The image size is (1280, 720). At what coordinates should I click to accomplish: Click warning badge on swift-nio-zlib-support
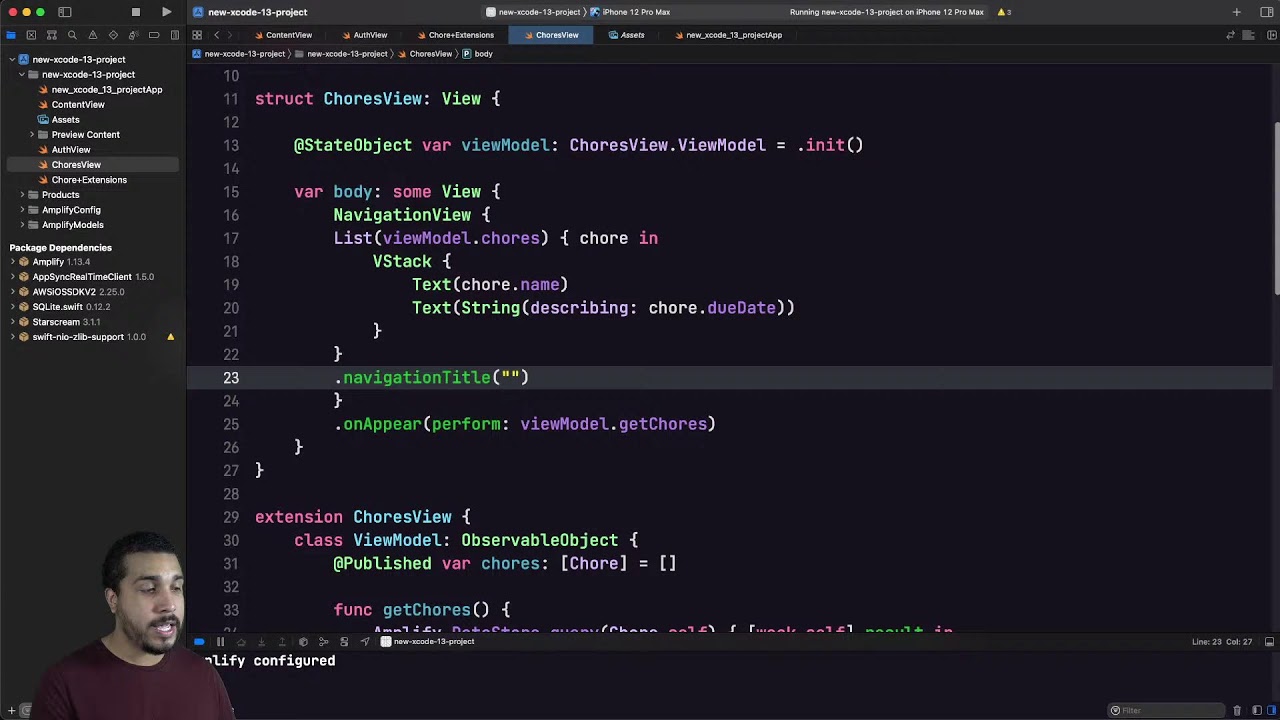(170, 337)
